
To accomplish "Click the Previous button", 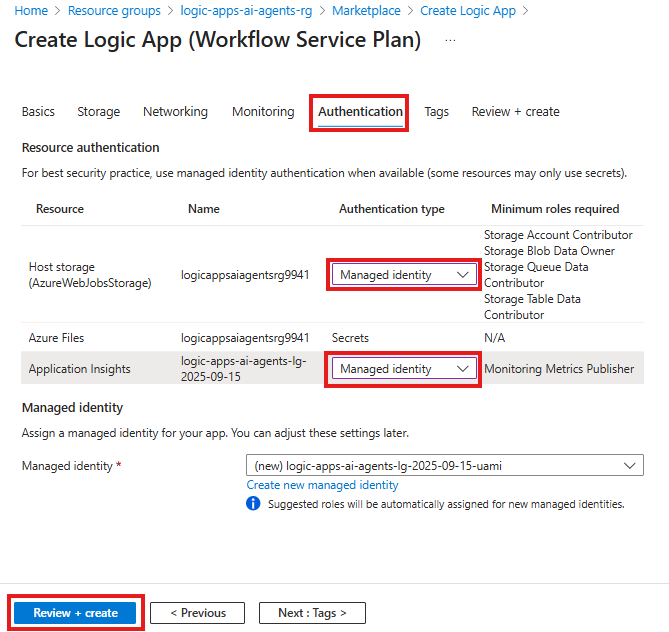I will pyautogui.click(x=198, y=613).
